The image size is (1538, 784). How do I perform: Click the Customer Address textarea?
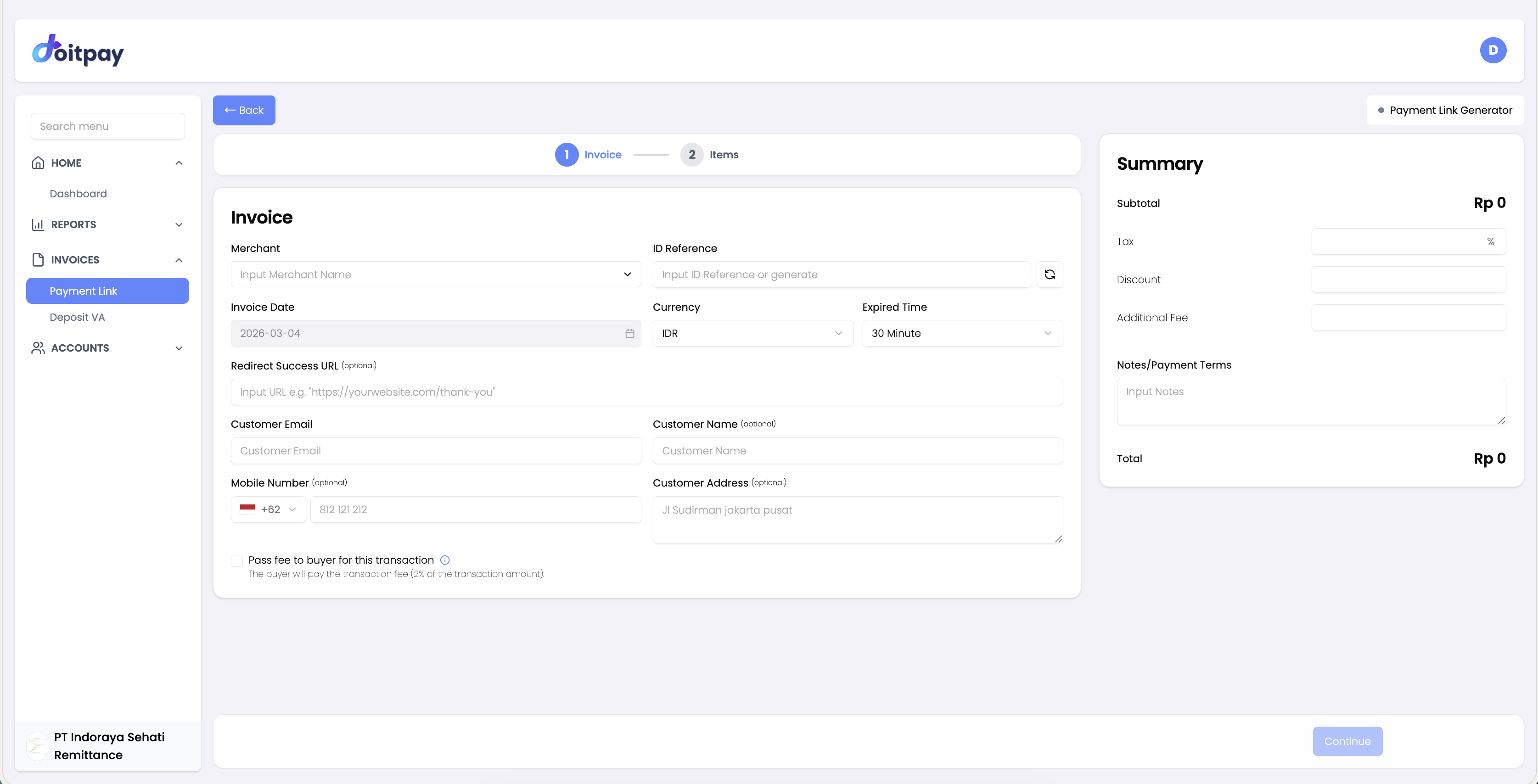point(857,520)
